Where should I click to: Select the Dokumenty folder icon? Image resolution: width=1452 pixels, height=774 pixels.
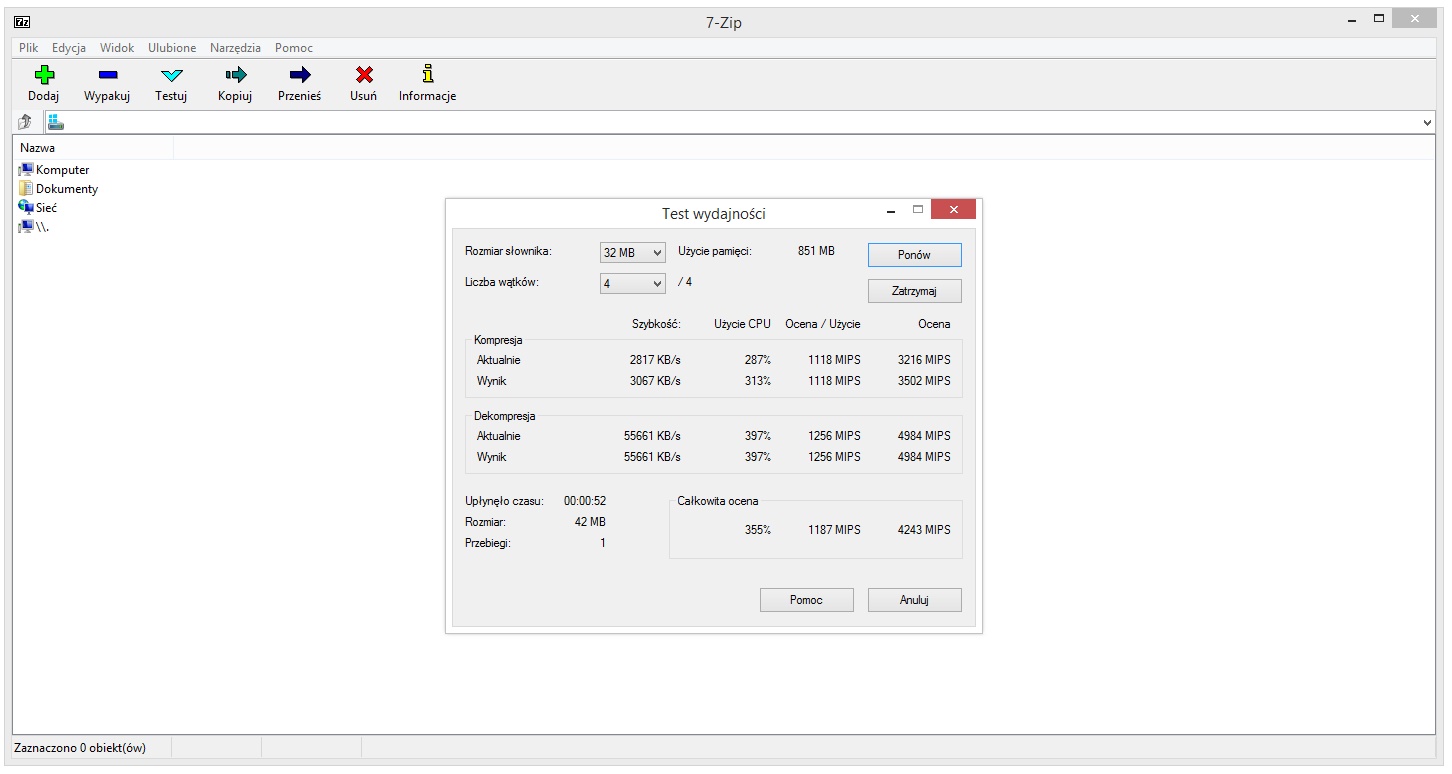pos(26,188)
